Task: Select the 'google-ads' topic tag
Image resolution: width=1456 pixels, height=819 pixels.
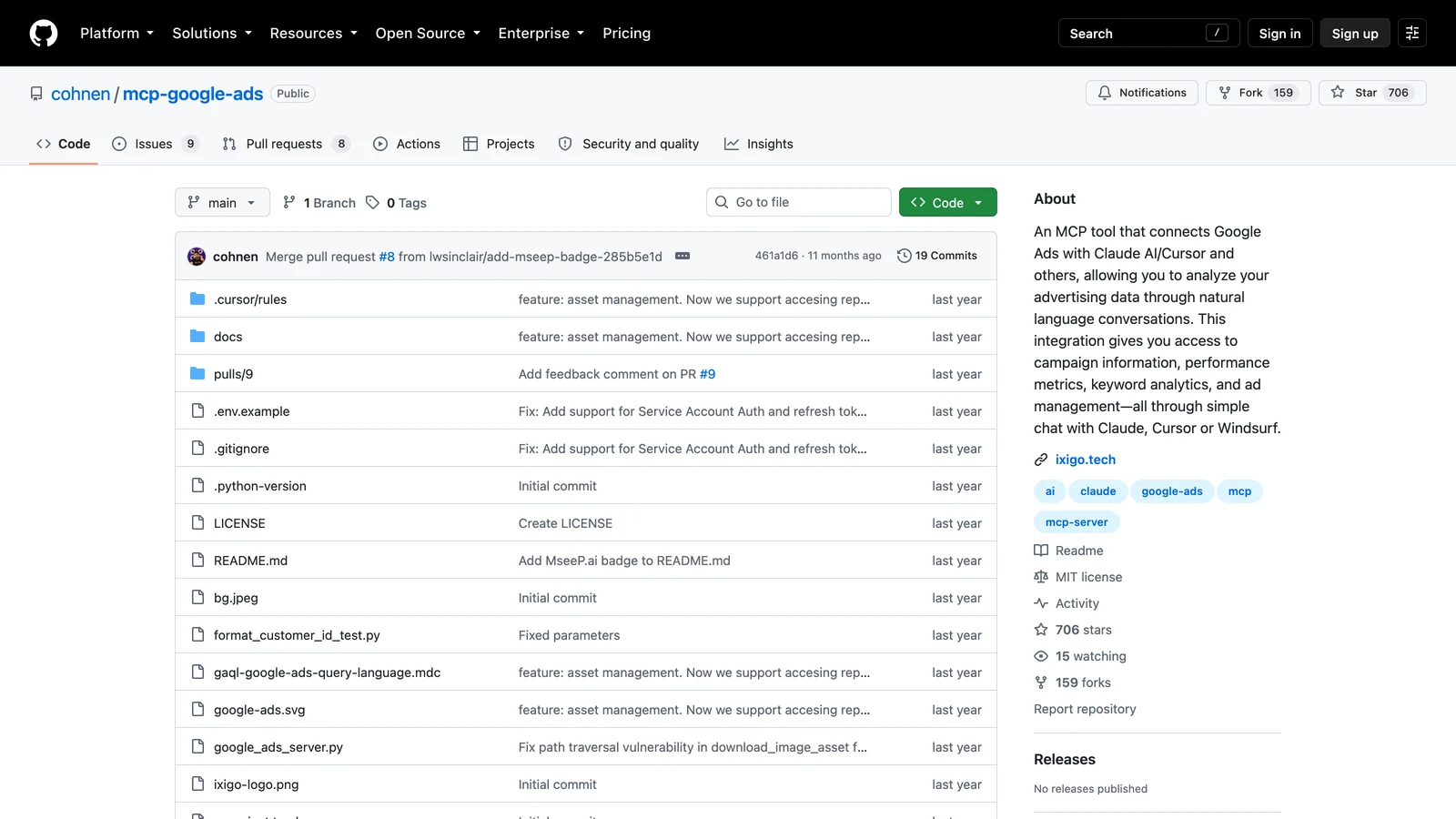Action: point(1171,491)
